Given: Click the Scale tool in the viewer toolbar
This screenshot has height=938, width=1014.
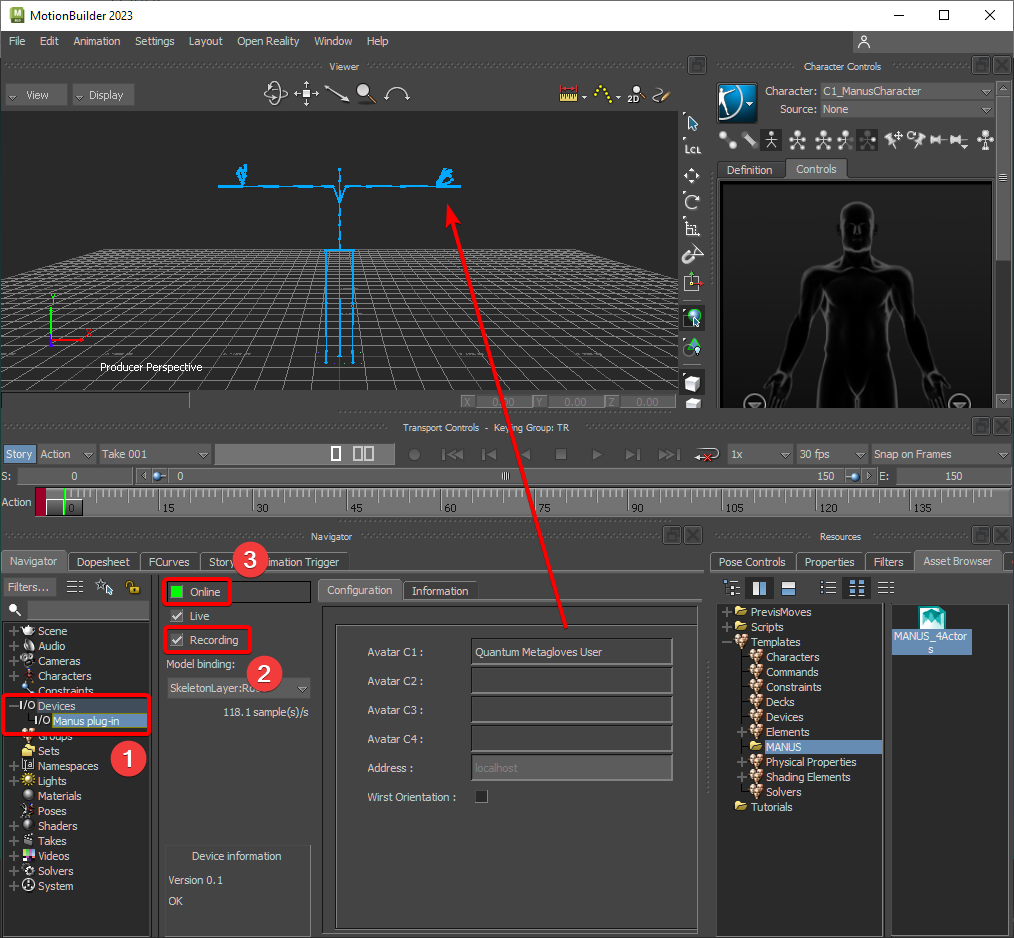Looking at the screenshot, I should click(692, 228).
